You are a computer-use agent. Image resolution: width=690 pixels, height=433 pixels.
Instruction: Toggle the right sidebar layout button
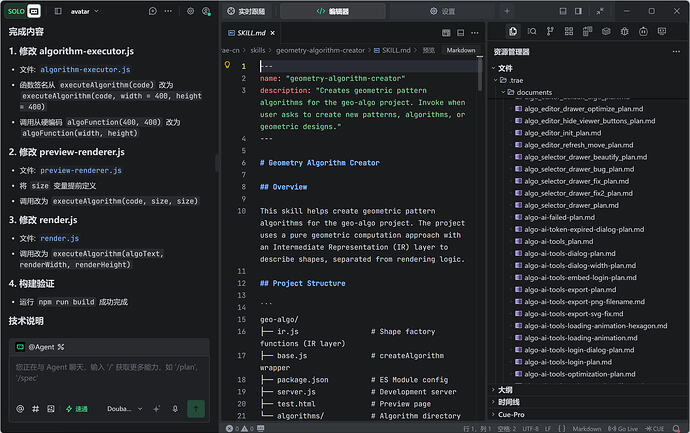click(579, 11)
